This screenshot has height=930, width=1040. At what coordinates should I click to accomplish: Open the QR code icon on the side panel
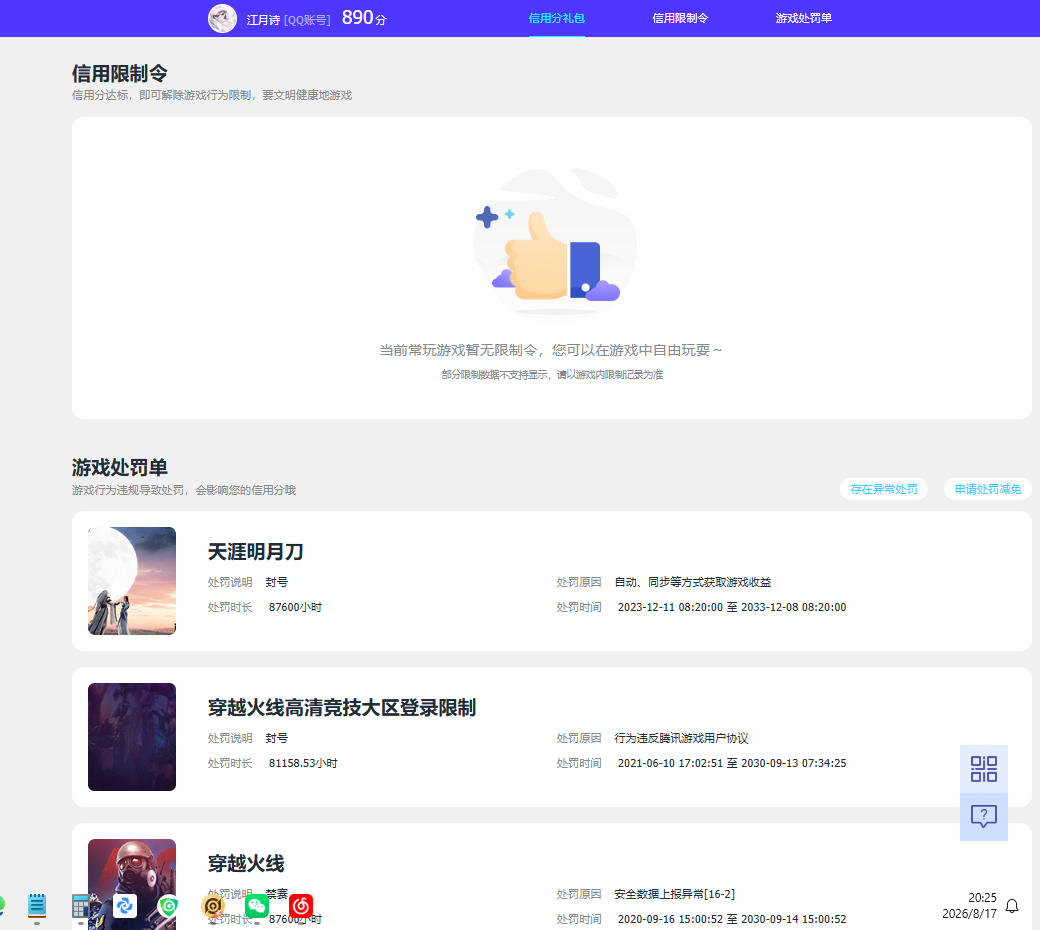point(984,769)
